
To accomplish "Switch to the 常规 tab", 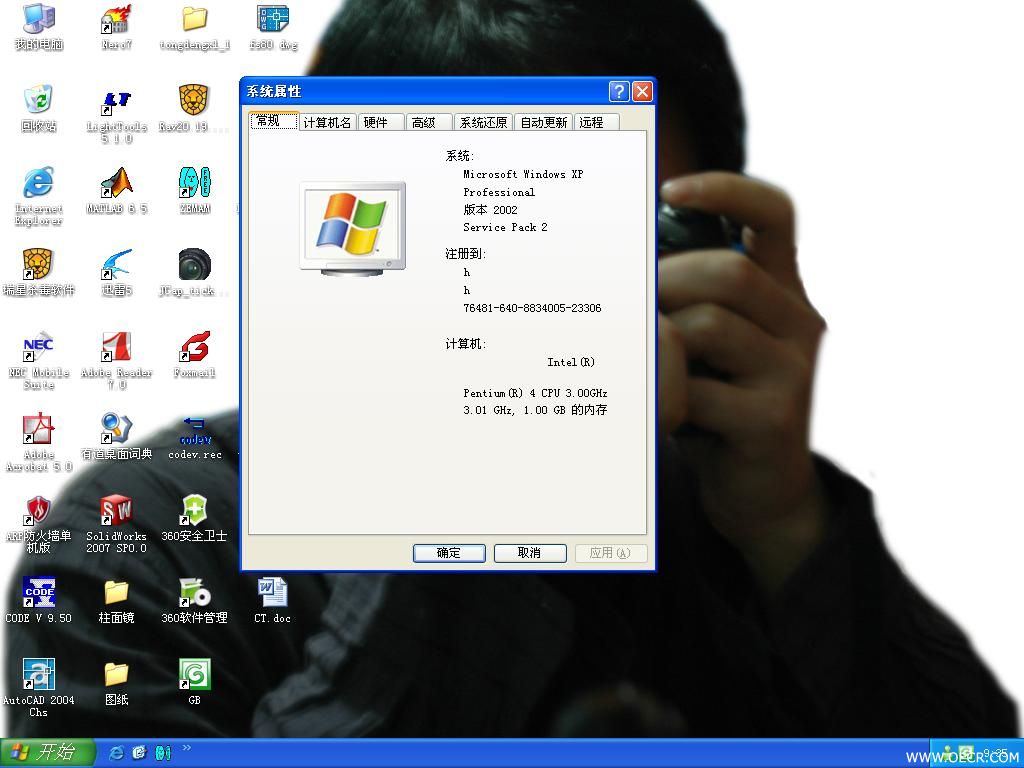I will coord(274,121).
